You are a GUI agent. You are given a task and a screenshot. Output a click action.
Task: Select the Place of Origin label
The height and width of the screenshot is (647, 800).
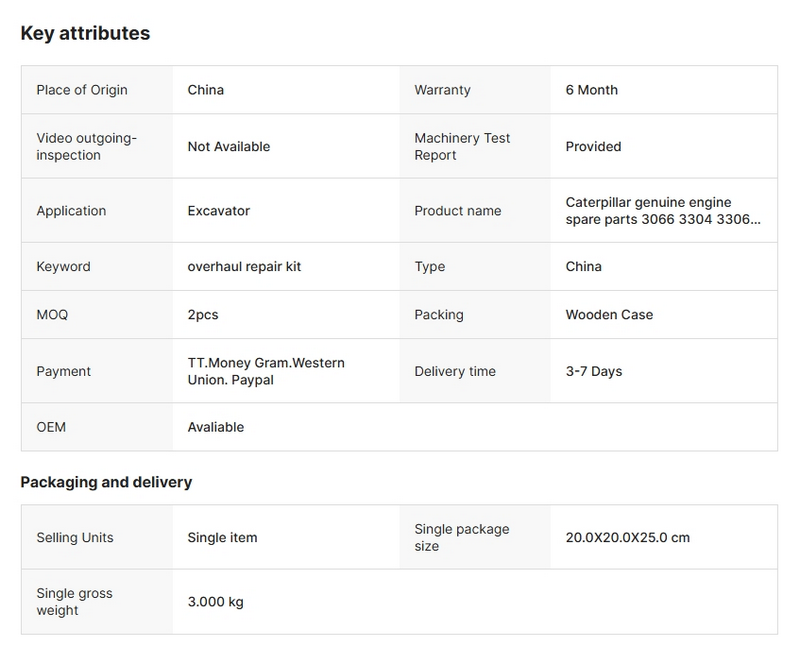coord(82,90)
